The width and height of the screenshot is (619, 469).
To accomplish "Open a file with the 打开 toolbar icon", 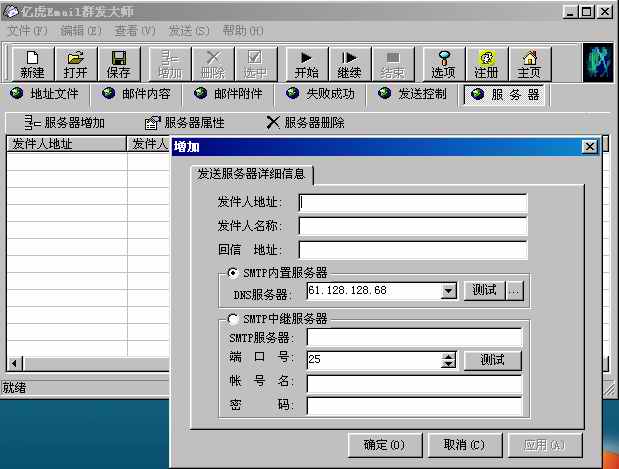I will [76, 64].
